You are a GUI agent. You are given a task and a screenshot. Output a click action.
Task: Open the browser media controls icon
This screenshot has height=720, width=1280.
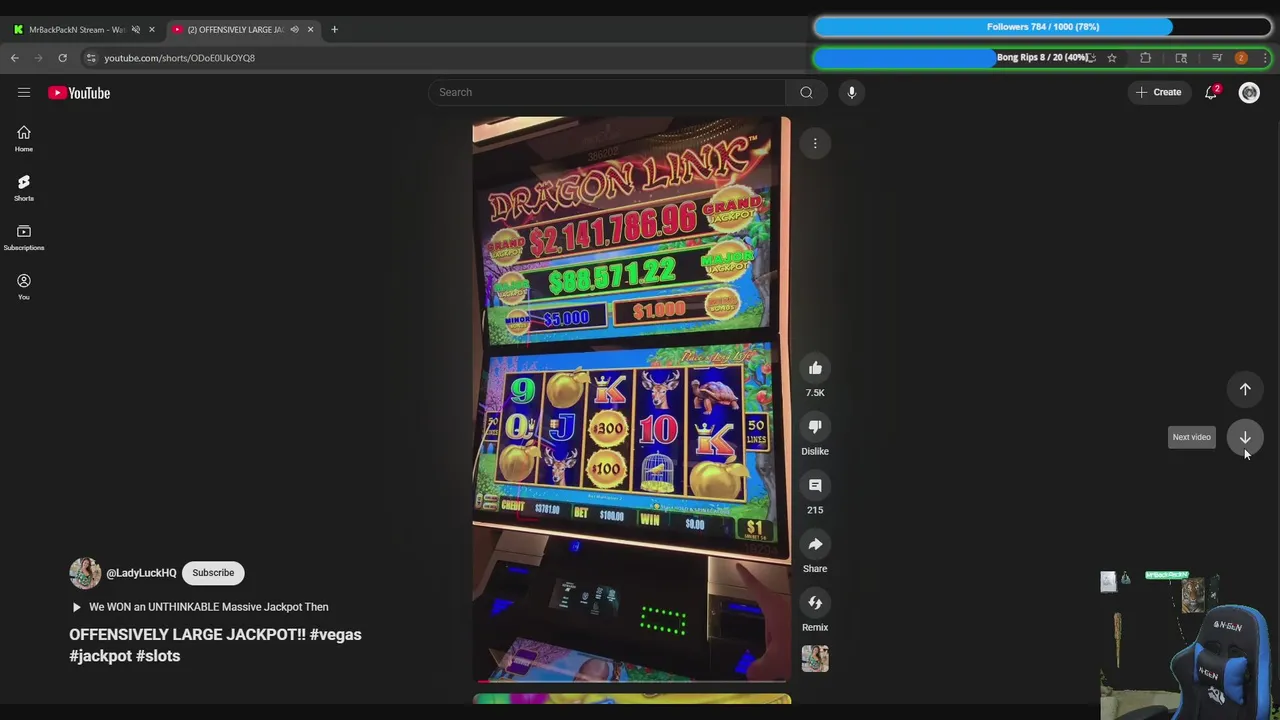(1217, 58)
